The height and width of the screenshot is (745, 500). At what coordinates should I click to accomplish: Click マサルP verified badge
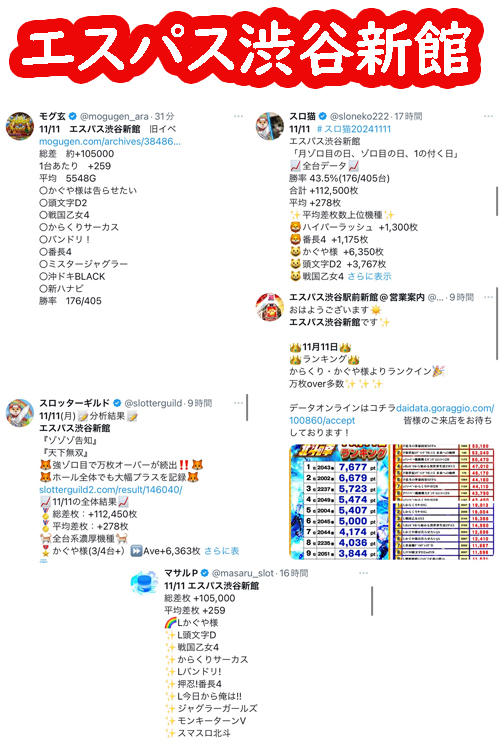204,573
